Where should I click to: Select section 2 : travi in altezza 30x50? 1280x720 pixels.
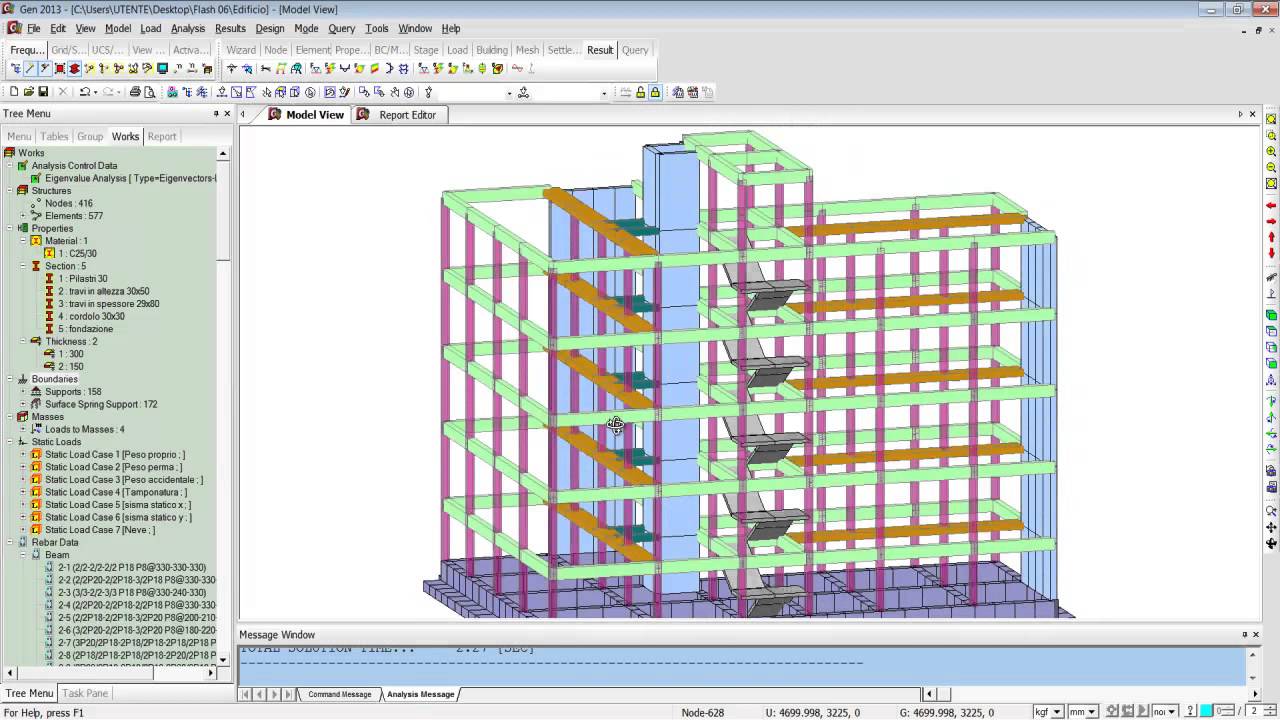pyautogui.click(x=97, y=291)
